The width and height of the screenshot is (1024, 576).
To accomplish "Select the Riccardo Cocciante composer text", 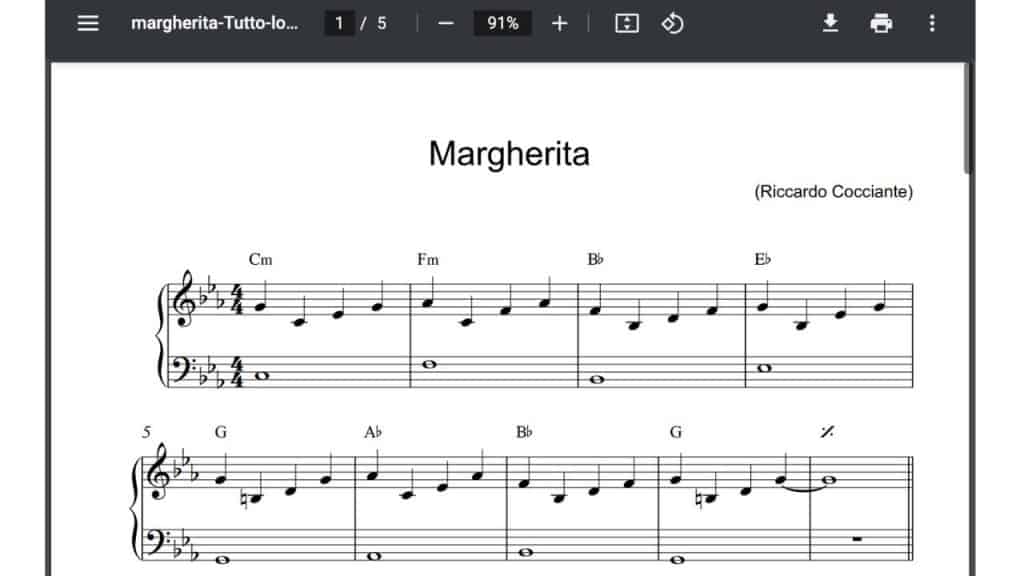I will 833,192.
